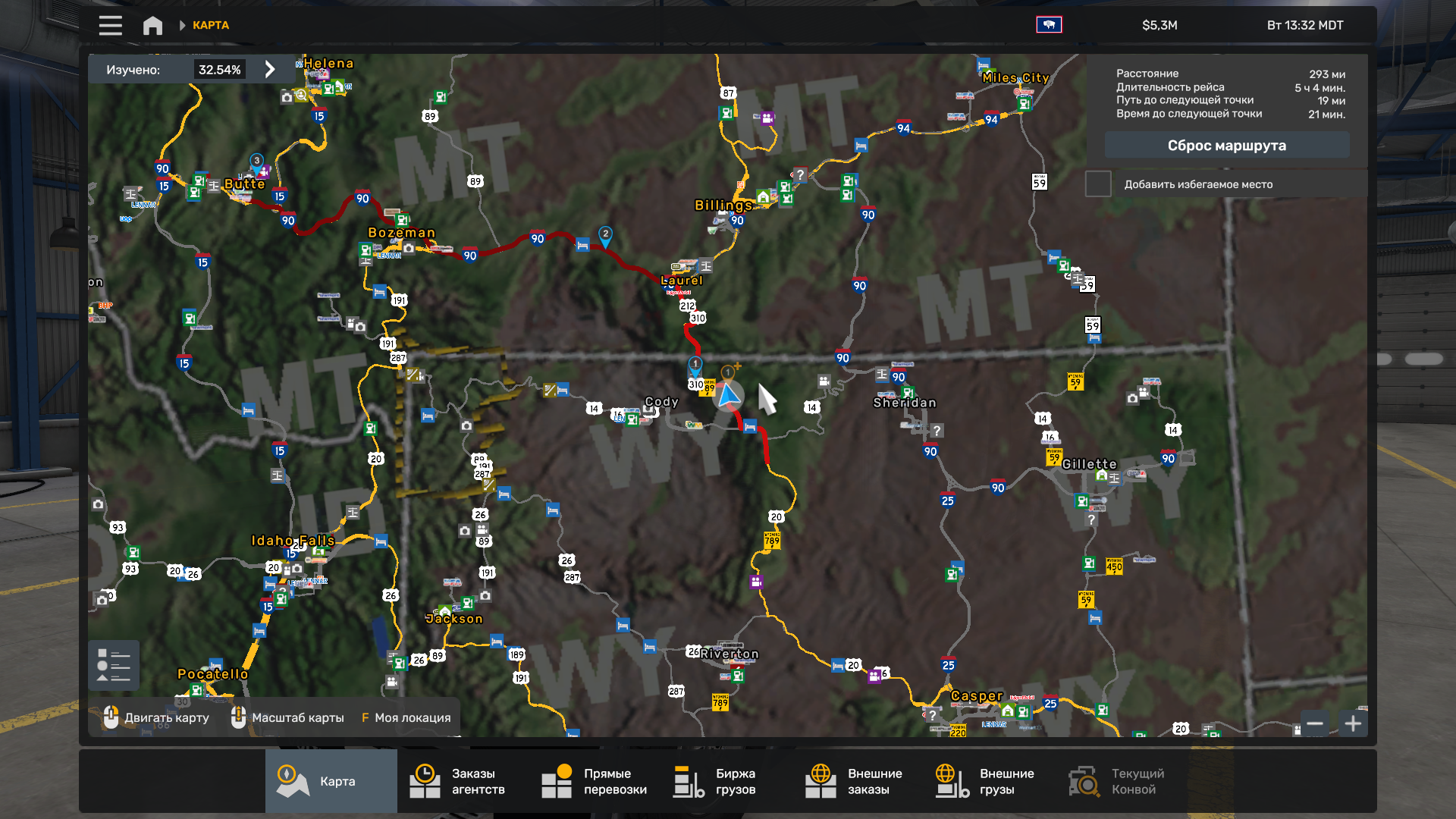Viewport: 1456px width, 819px height.
Task: Click the gas station icon on route 89
Action: click(x=440, y=96)
